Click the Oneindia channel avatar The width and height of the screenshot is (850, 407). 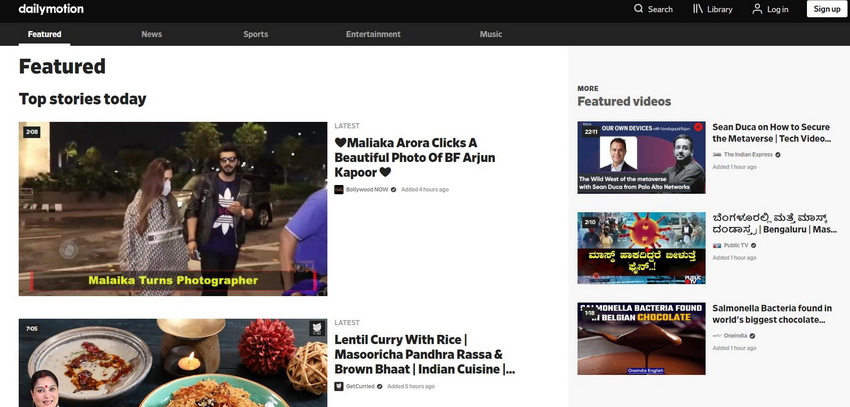click(717, 335)
